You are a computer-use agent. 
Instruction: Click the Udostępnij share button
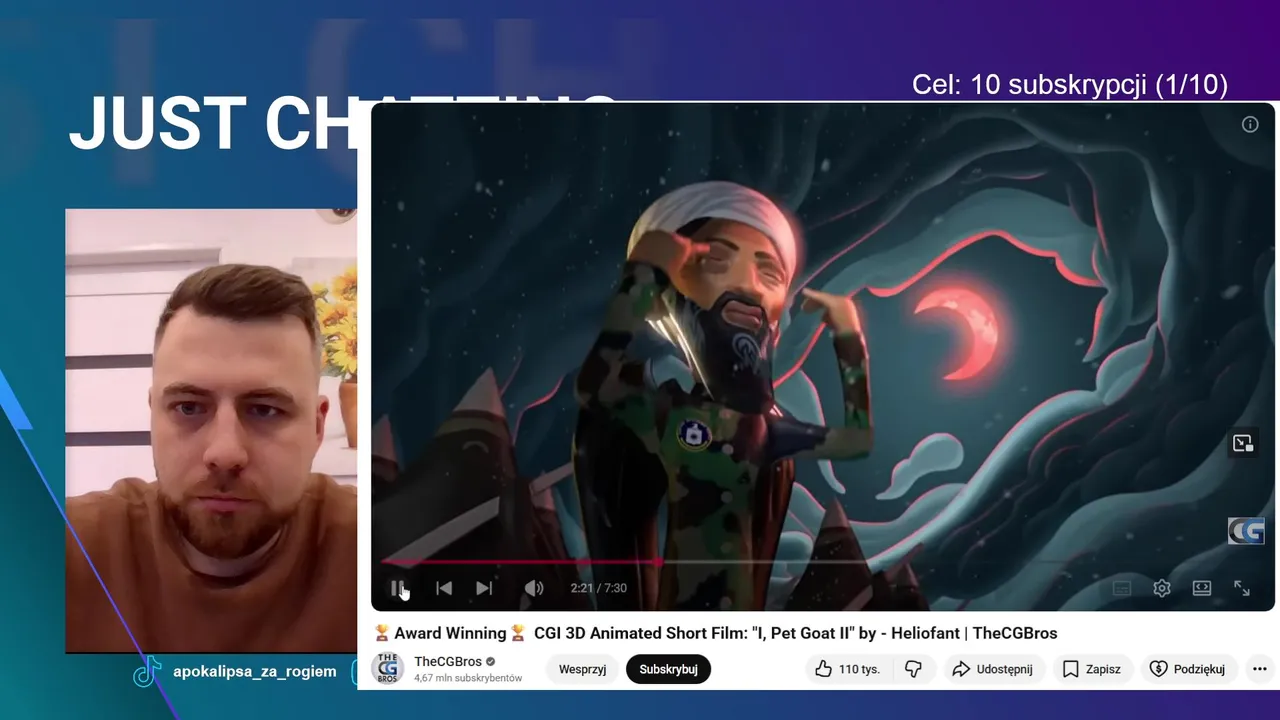(994, 669)
